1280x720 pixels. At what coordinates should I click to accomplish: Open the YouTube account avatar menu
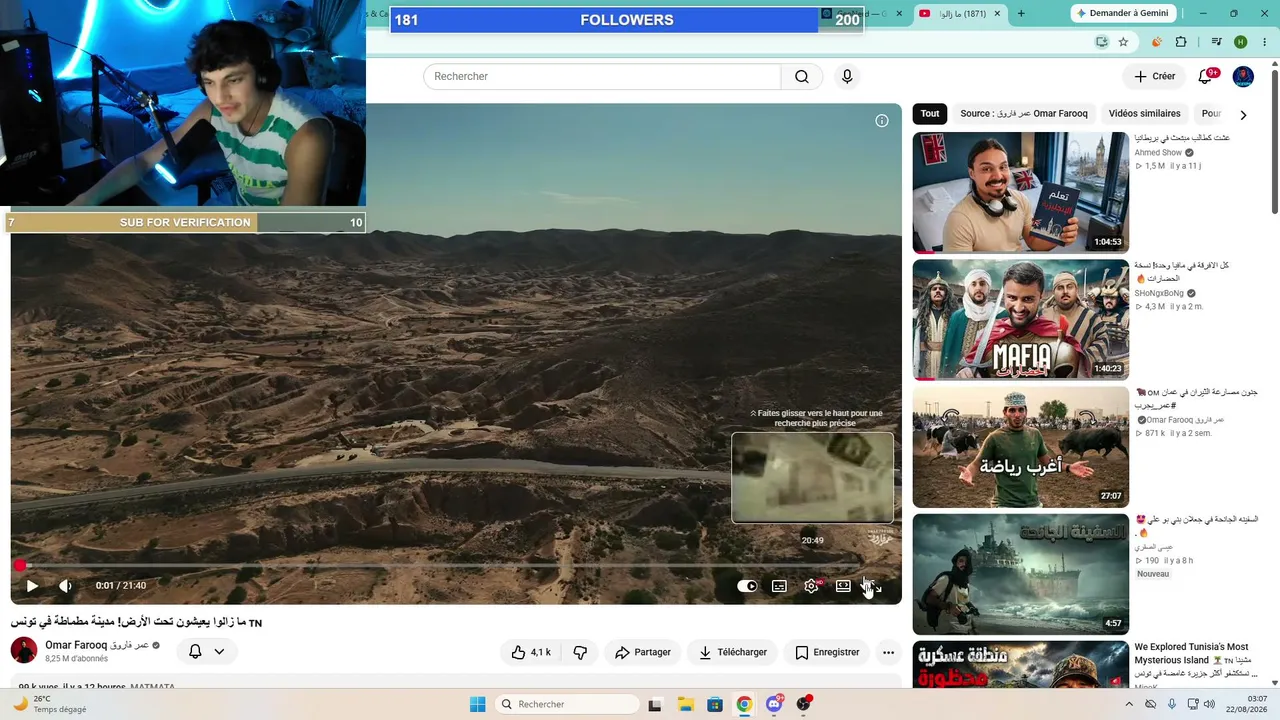click(x=1243, y=77)
